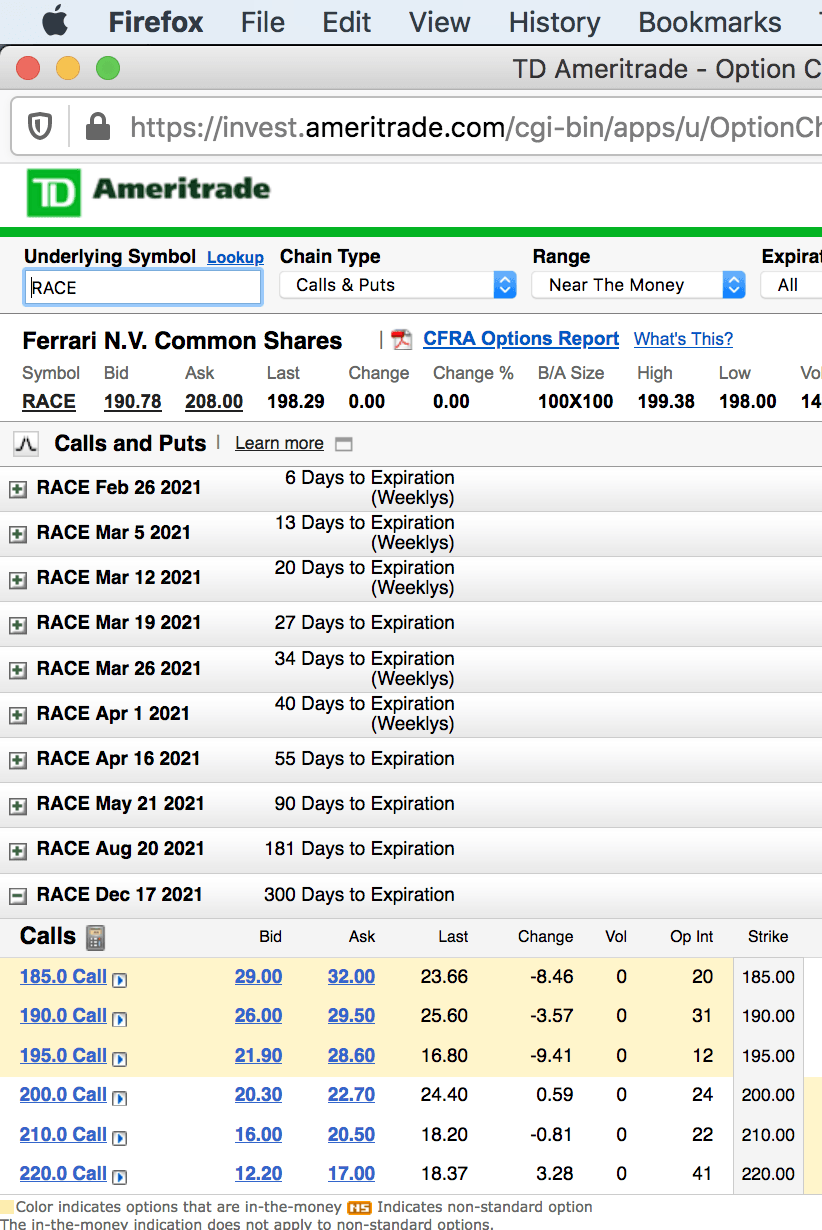Open the 210.0 Call link

coord(63,1135)
